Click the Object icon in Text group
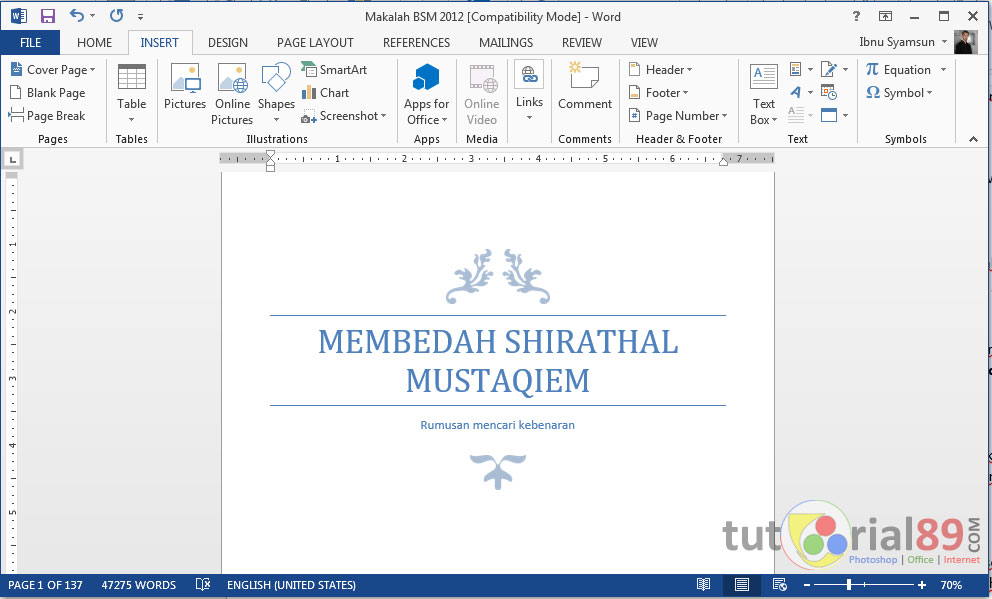The height and width of the screenshot is (599, 992). [829, 115]
